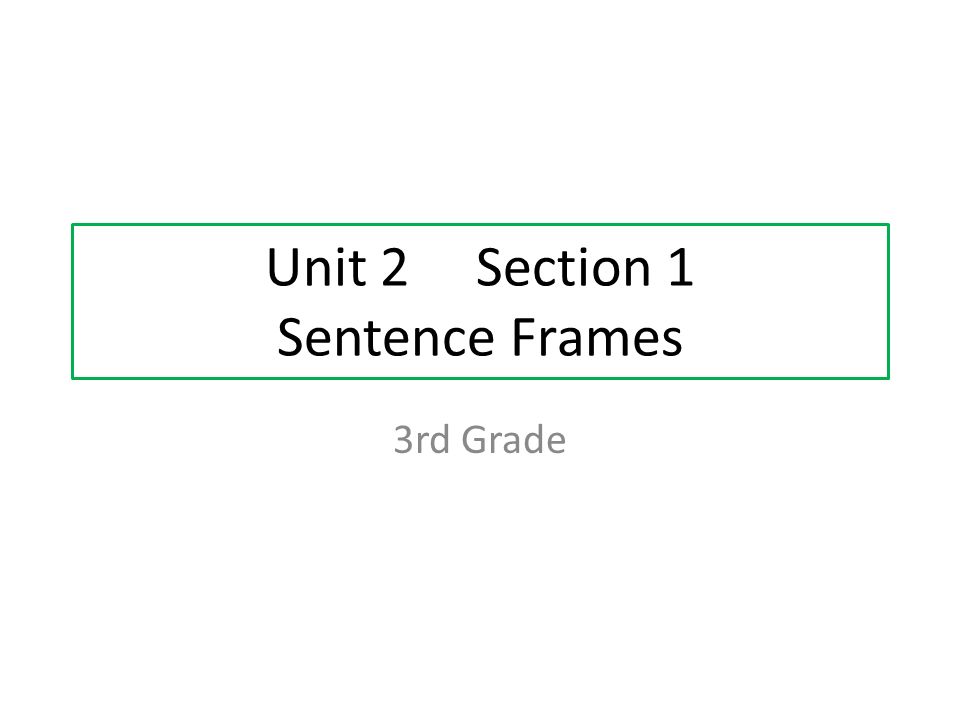The width and height of the screenshot is (960, 720).
Task: Select the word "Section" in the title
Action: (x=563, y=267)
